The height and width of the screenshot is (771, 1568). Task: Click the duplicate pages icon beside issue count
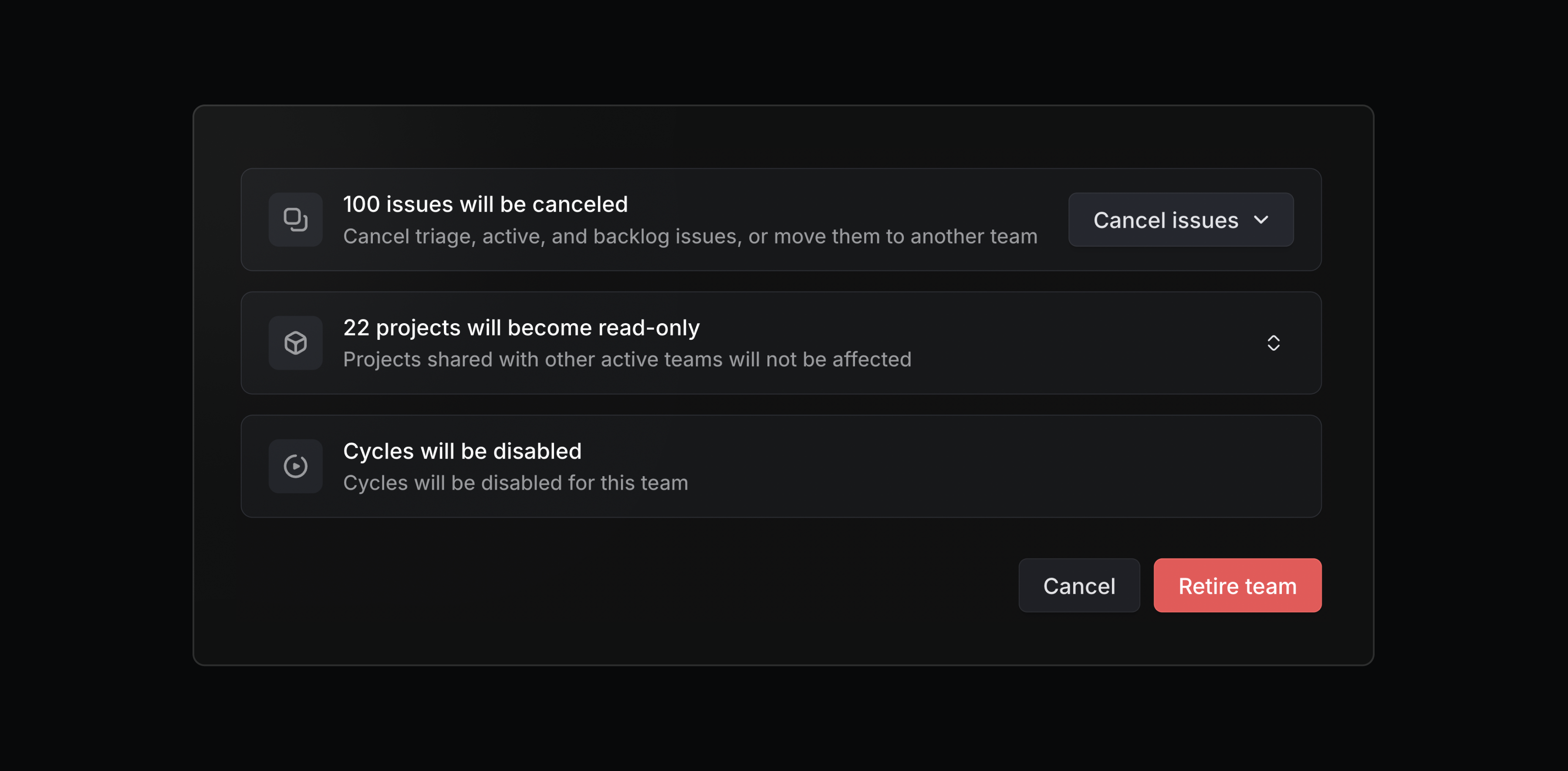click(x=295, y=220)
